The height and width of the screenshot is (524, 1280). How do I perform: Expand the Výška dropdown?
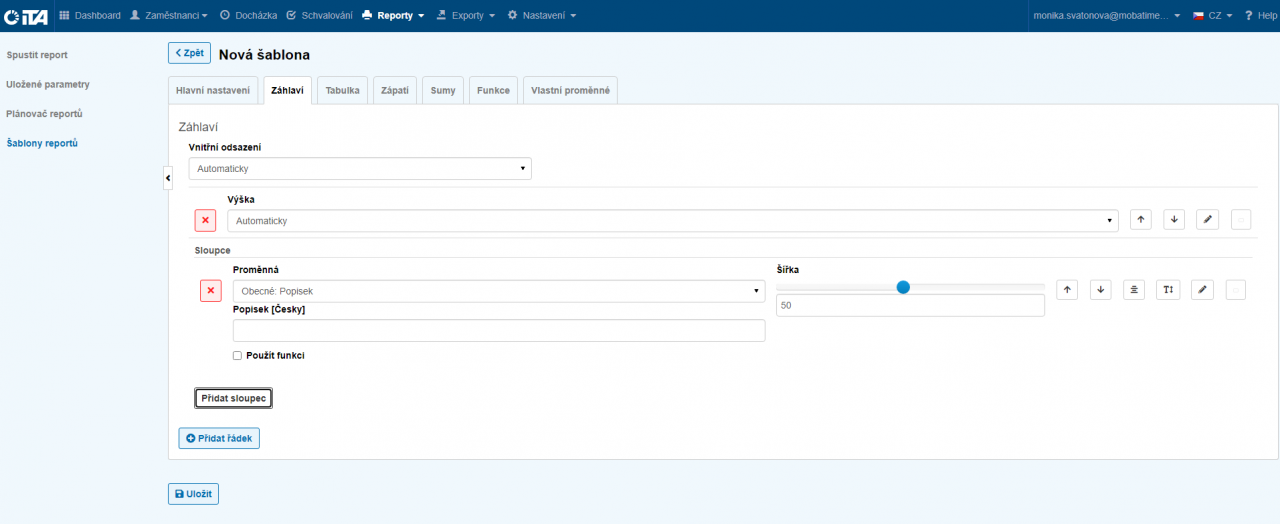point(672,221)
